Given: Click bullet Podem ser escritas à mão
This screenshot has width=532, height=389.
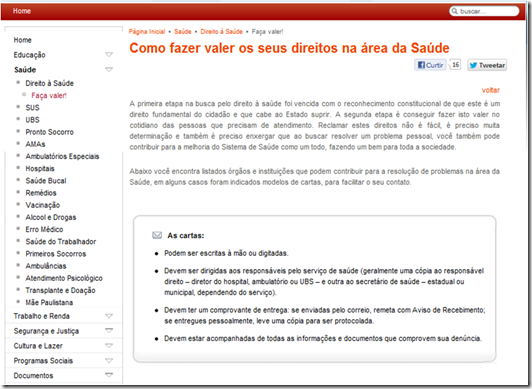Looking at the screenshot, I should click(x=226, y=253).
